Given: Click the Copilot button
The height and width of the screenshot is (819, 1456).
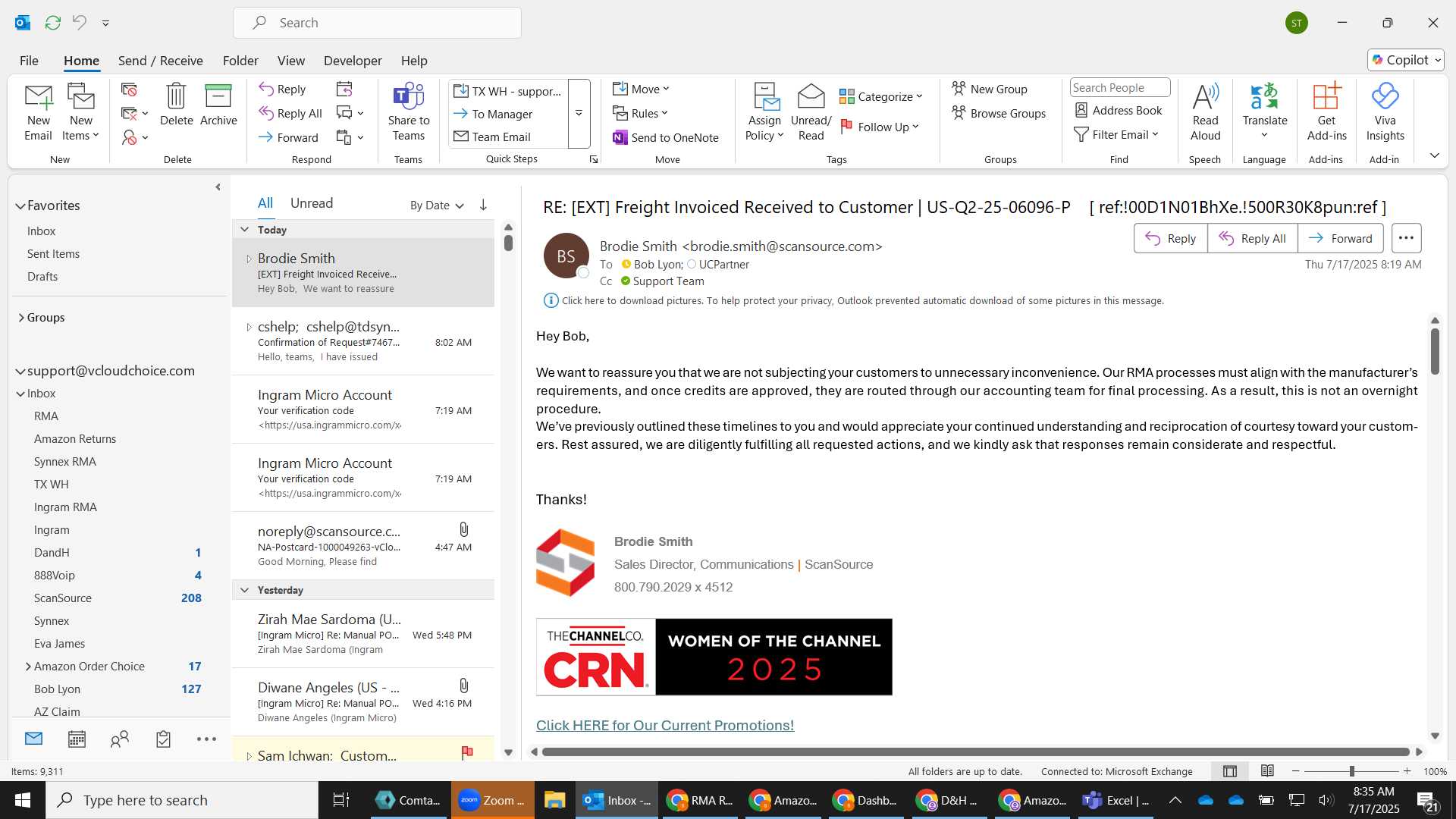Looking at the screenshot, I should [x=1405, y=60].
